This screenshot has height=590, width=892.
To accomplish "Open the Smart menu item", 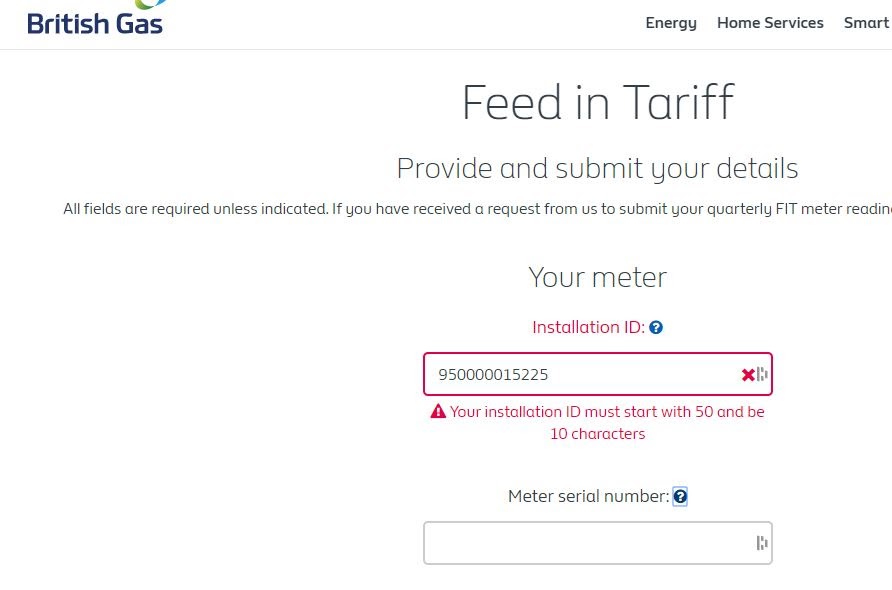I will click(x=866, y=23).
